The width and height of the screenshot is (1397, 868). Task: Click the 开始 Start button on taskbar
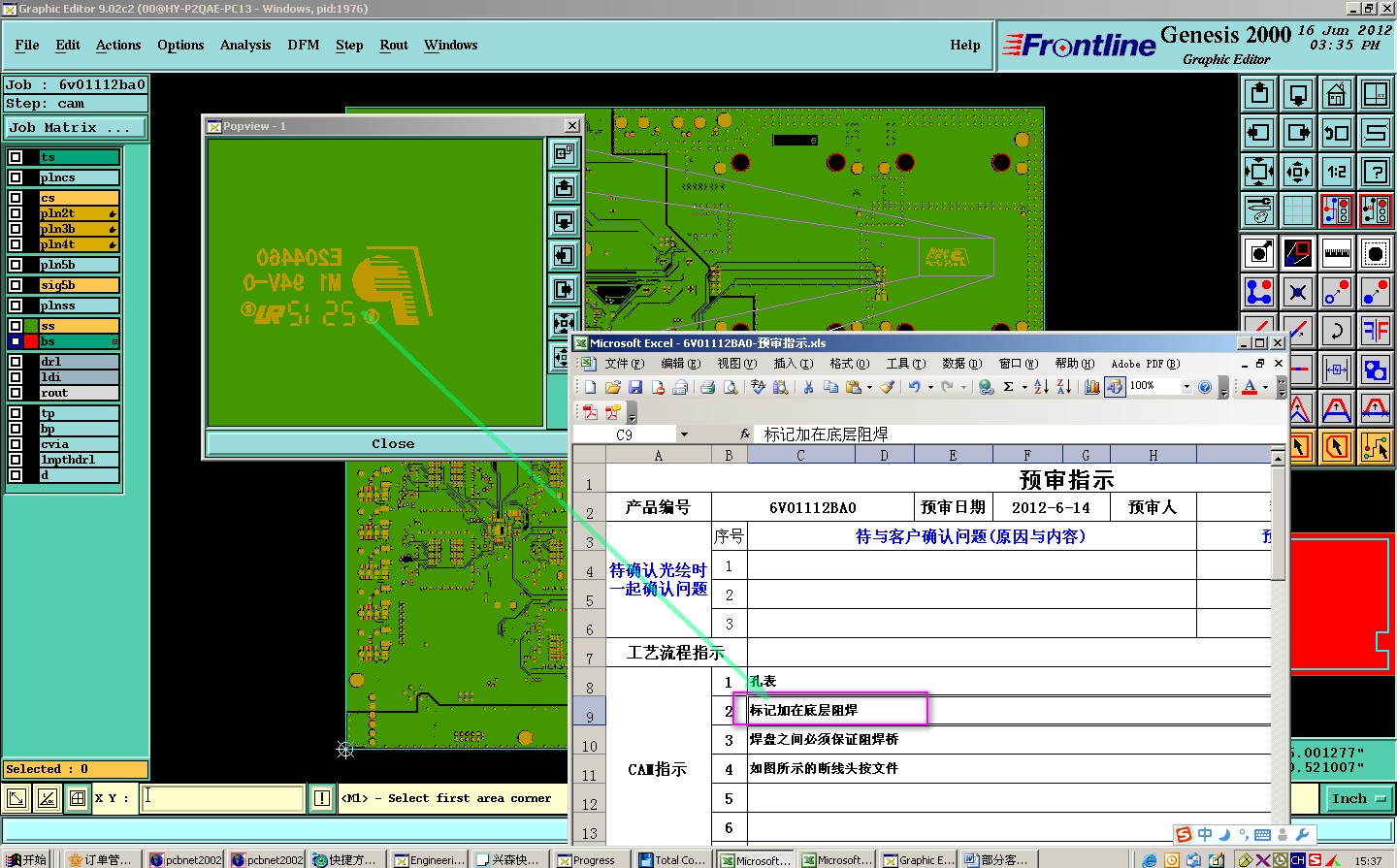(25, 859)
